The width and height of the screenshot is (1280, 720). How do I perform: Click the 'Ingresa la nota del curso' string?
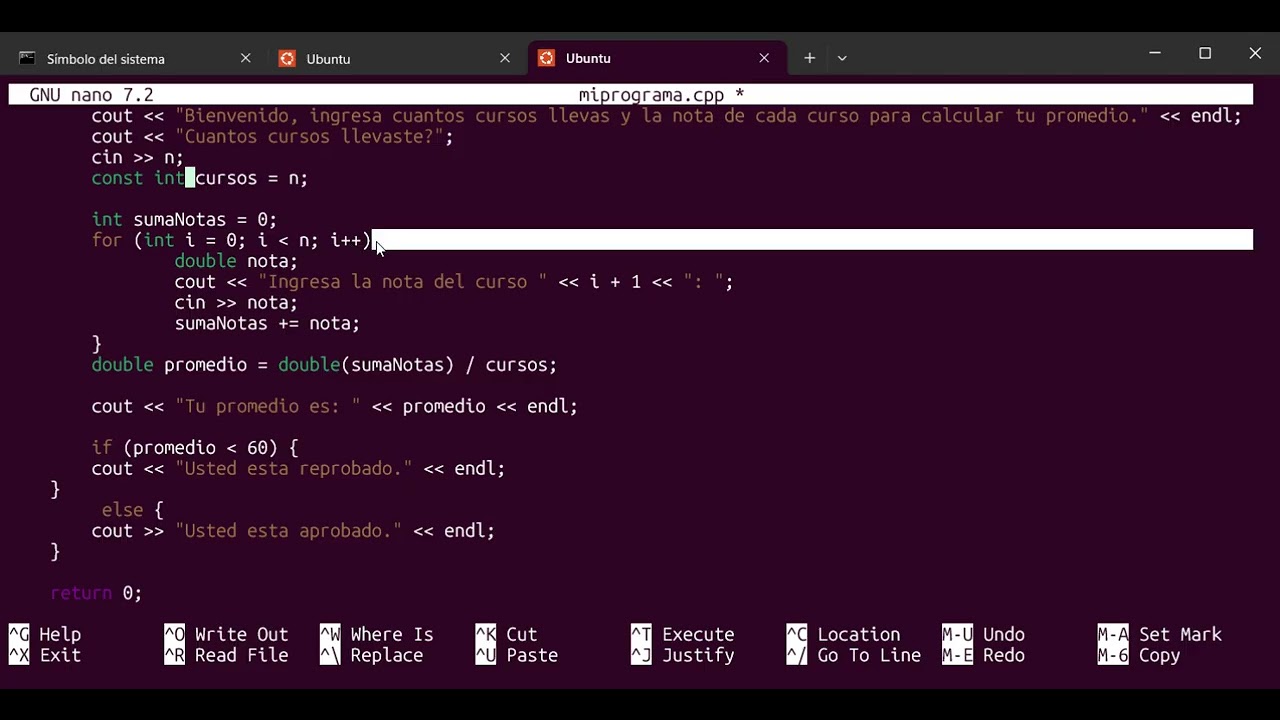tap(402, 282)
